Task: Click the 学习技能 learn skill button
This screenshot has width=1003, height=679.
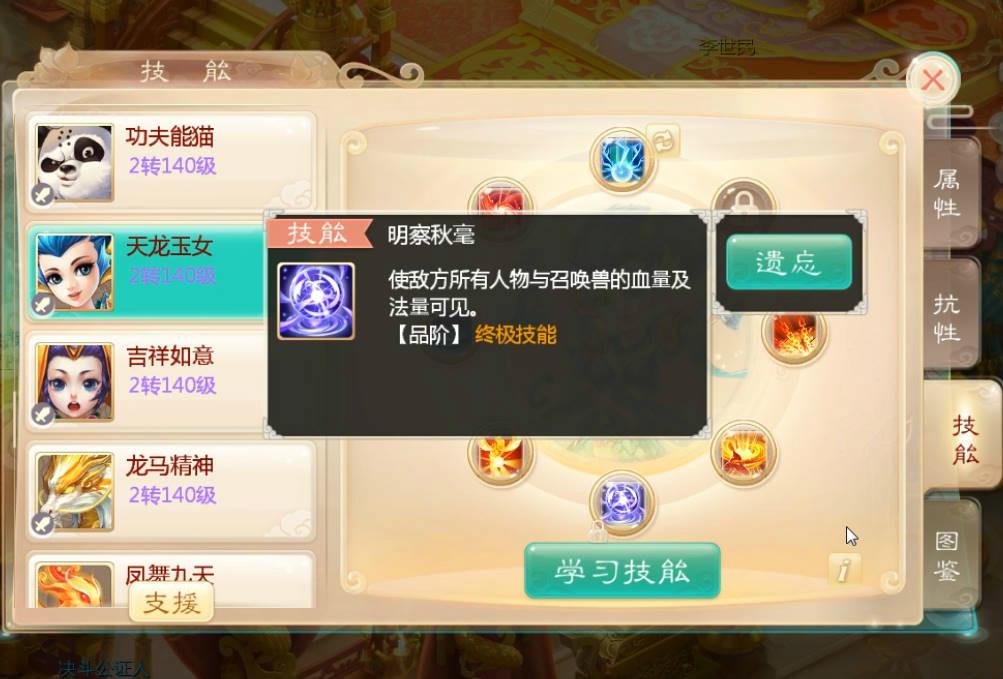Action: pyautogui.click(x=622, y=571)
